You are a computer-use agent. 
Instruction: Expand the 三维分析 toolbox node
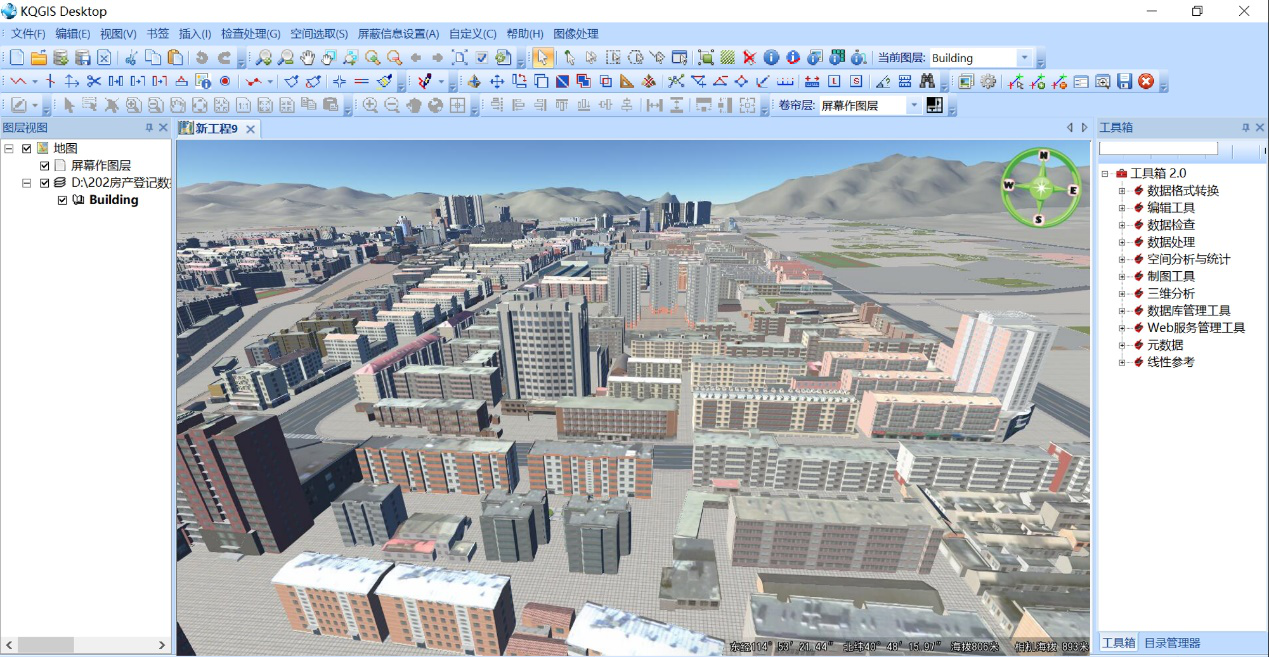pos(1122,294)
